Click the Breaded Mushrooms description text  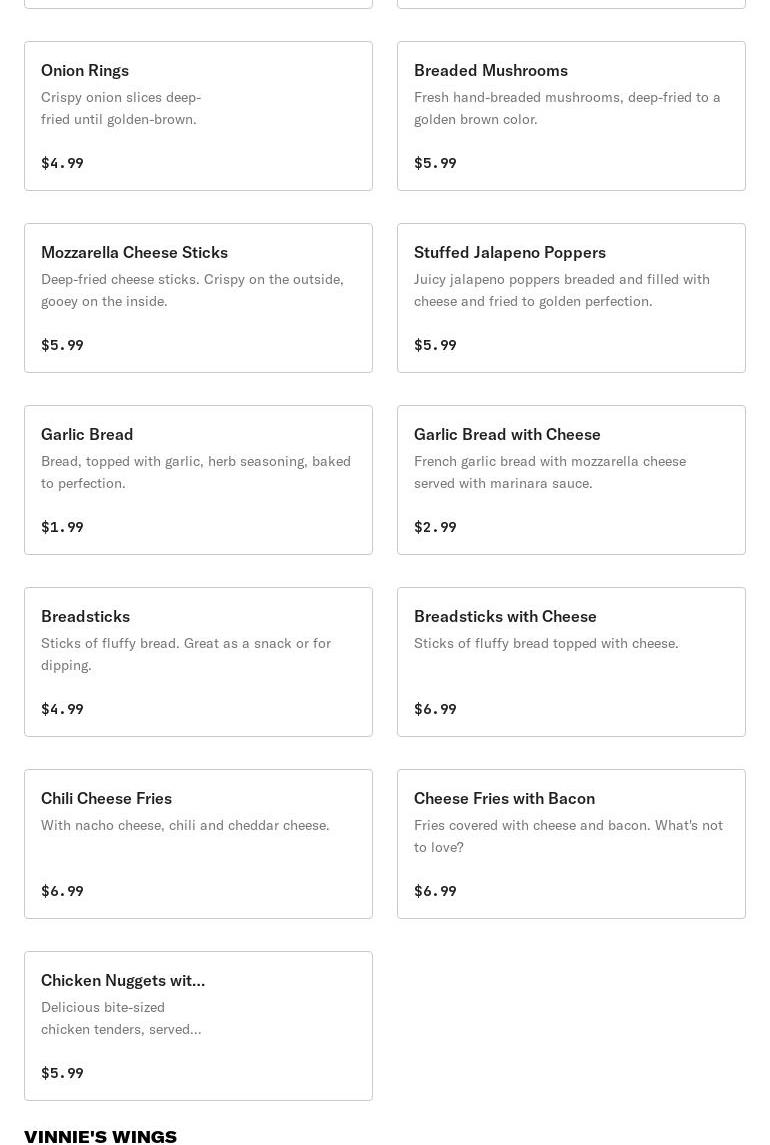click(x=567, y=108)
